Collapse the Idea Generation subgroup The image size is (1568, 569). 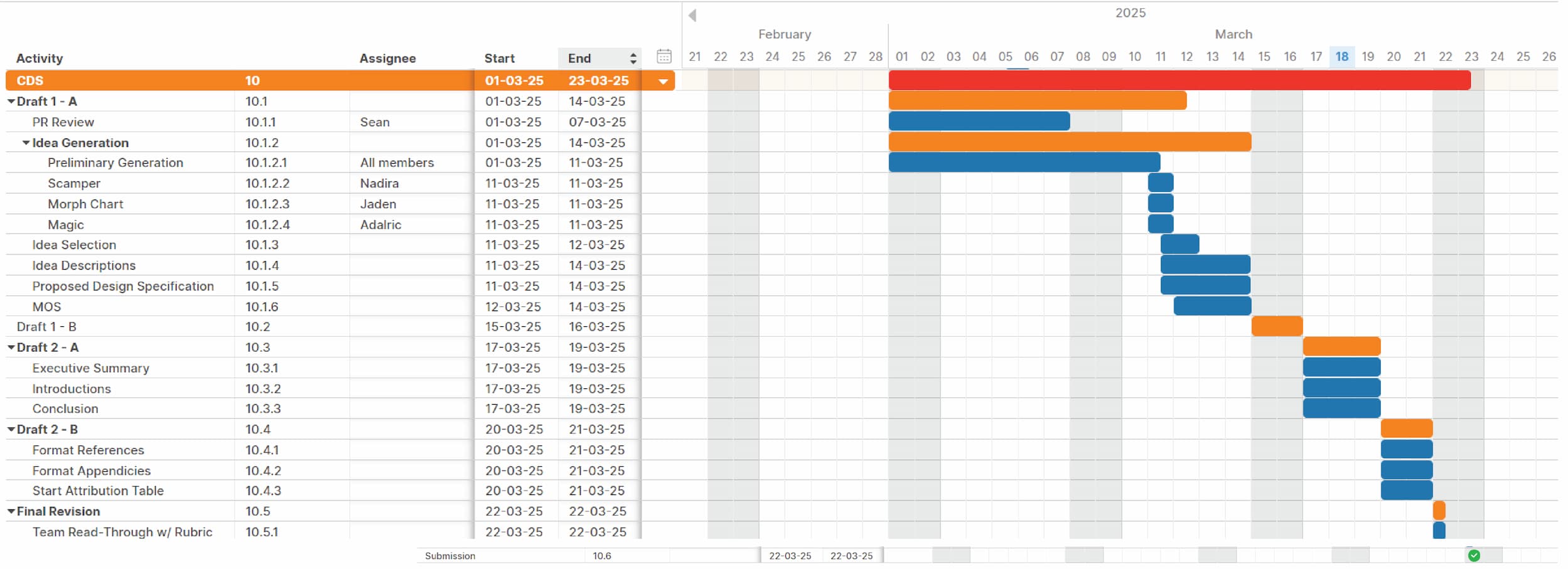pyautogui.click(x=26, y=142)
